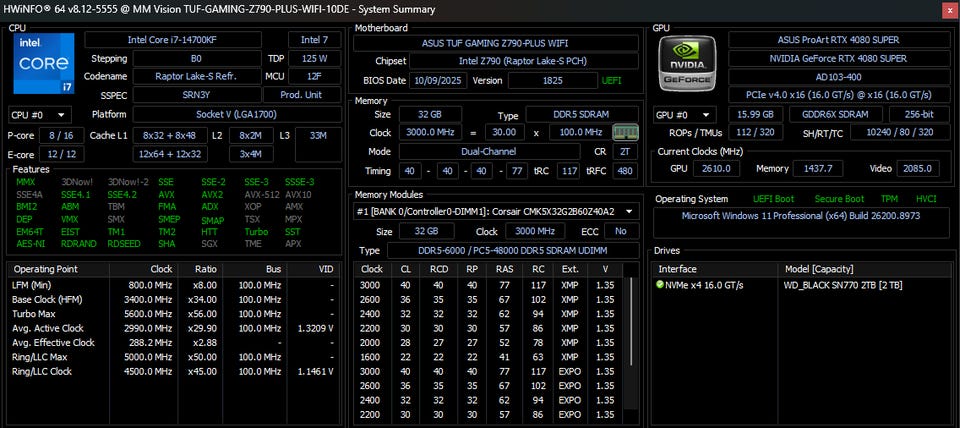
Task: Click the BIOS Date 10/09/2025 field
Action: pos(438,81)
